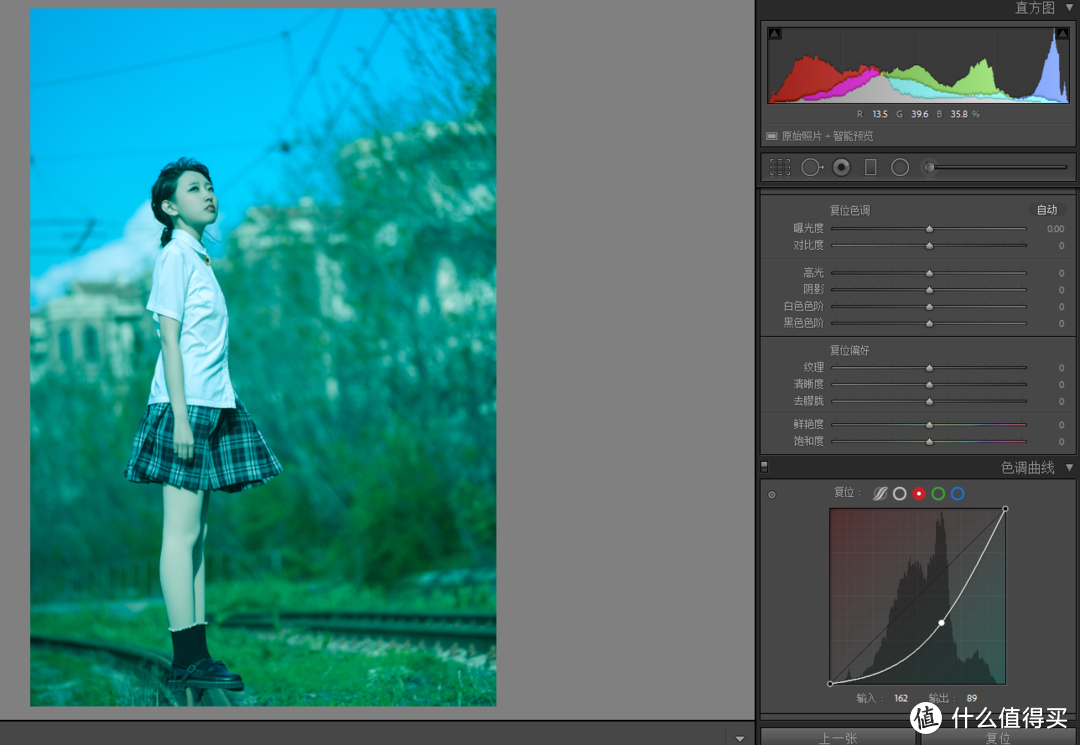Viewport: 1080px width, 745px height.
Task: Click the 高光 highlights slider handle
Action: click(929, 273)
